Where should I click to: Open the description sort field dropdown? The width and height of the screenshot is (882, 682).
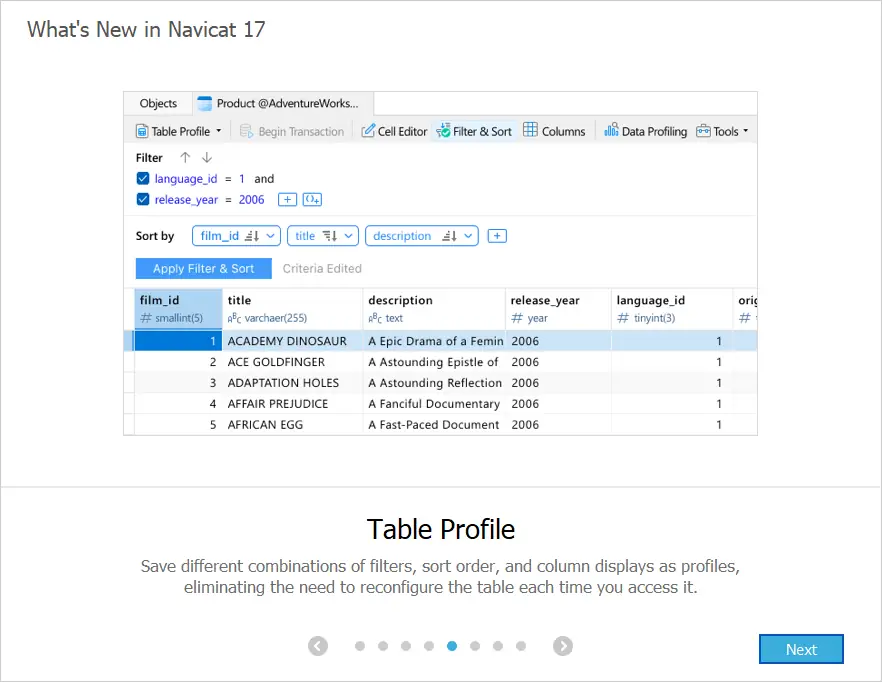tap(469, 236)
